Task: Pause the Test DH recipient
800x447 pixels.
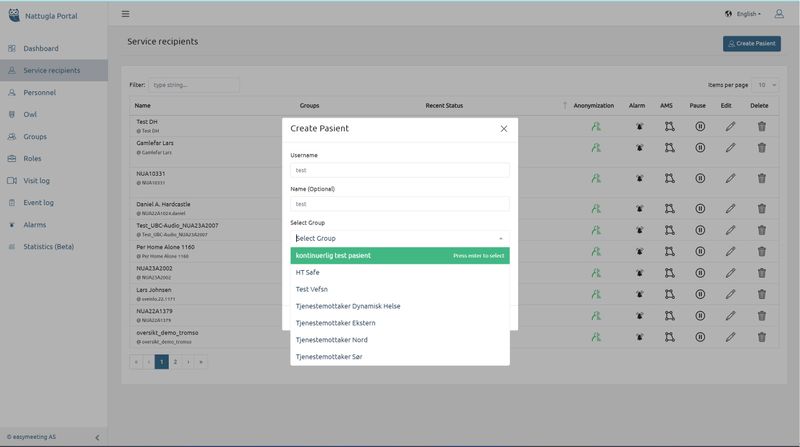Action: pyautogui.click(x=700, y=127)
